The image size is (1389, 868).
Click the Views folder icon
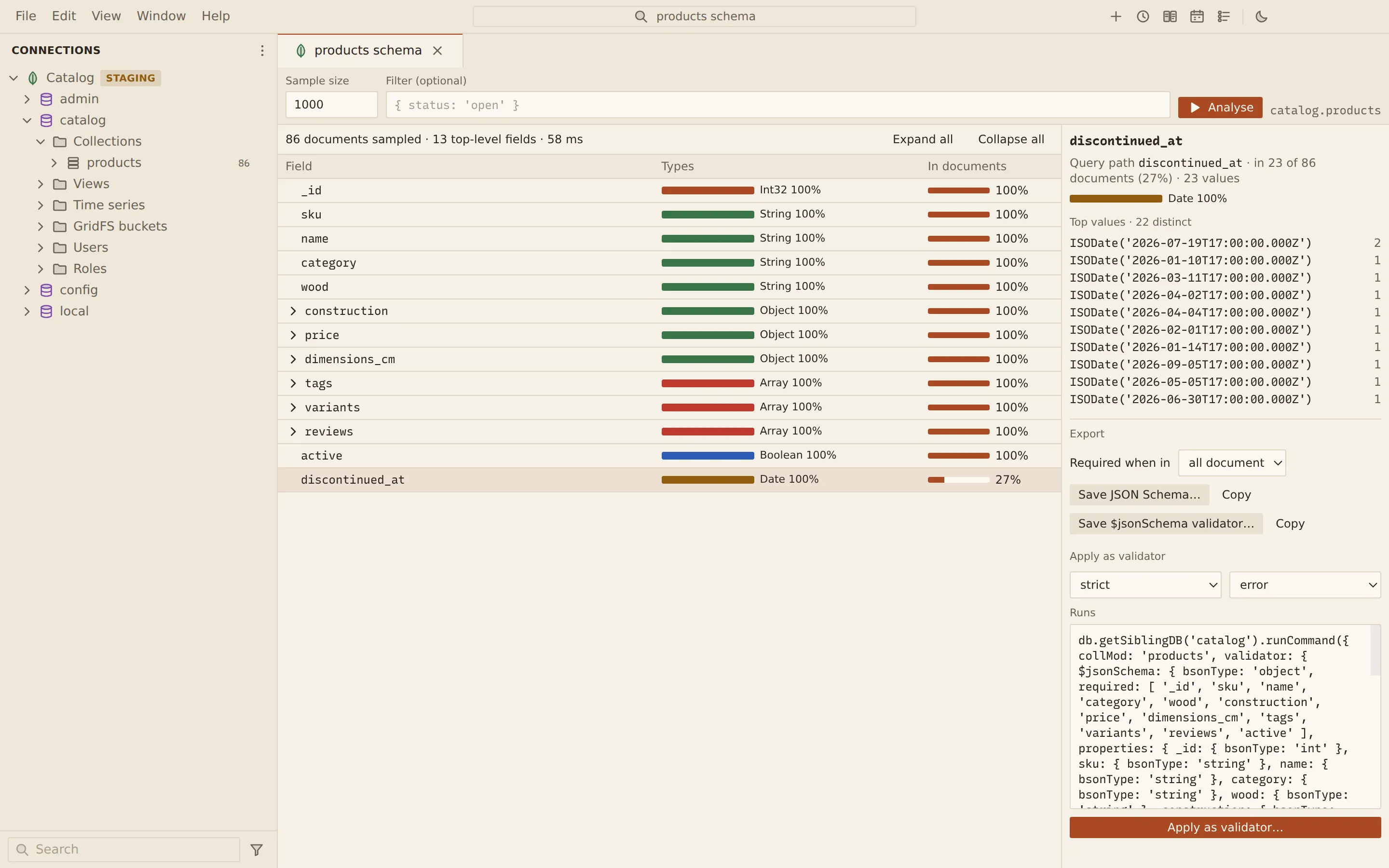(x=60, y=184)
